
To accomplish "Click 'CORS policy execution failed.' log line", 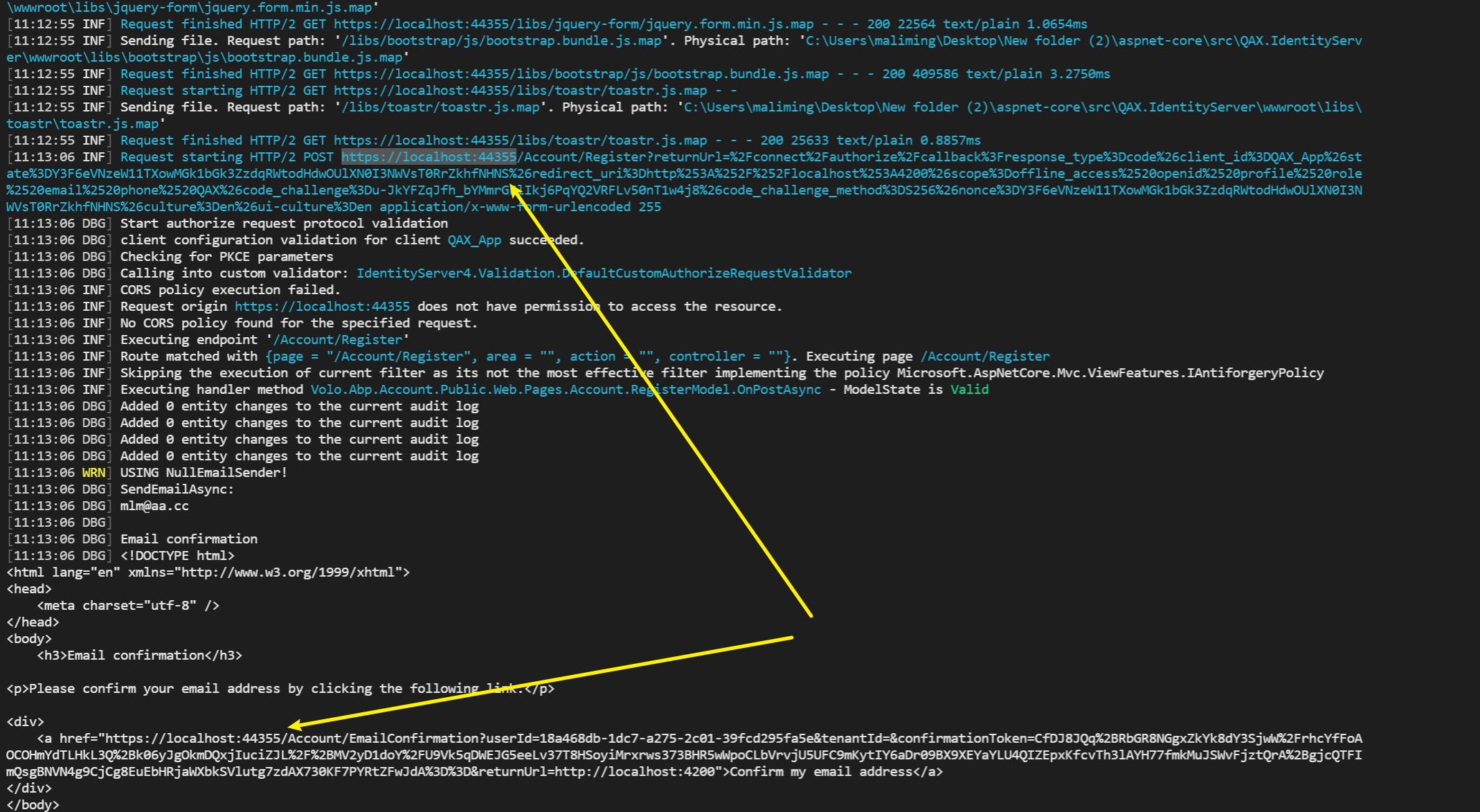I will point(230,290).
